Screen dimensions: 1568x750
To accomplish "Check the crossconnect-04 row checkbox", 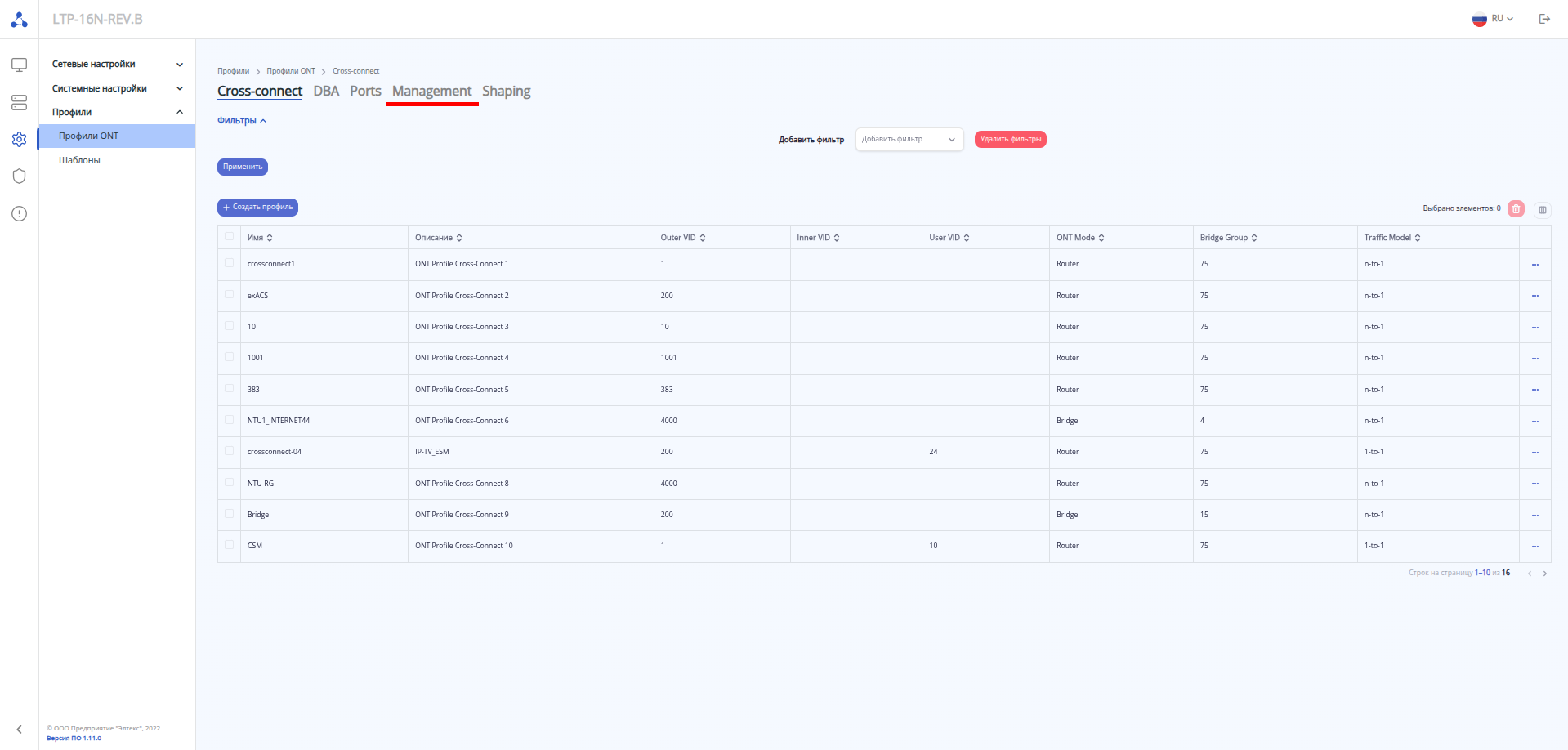I will (x=229, y=451).
